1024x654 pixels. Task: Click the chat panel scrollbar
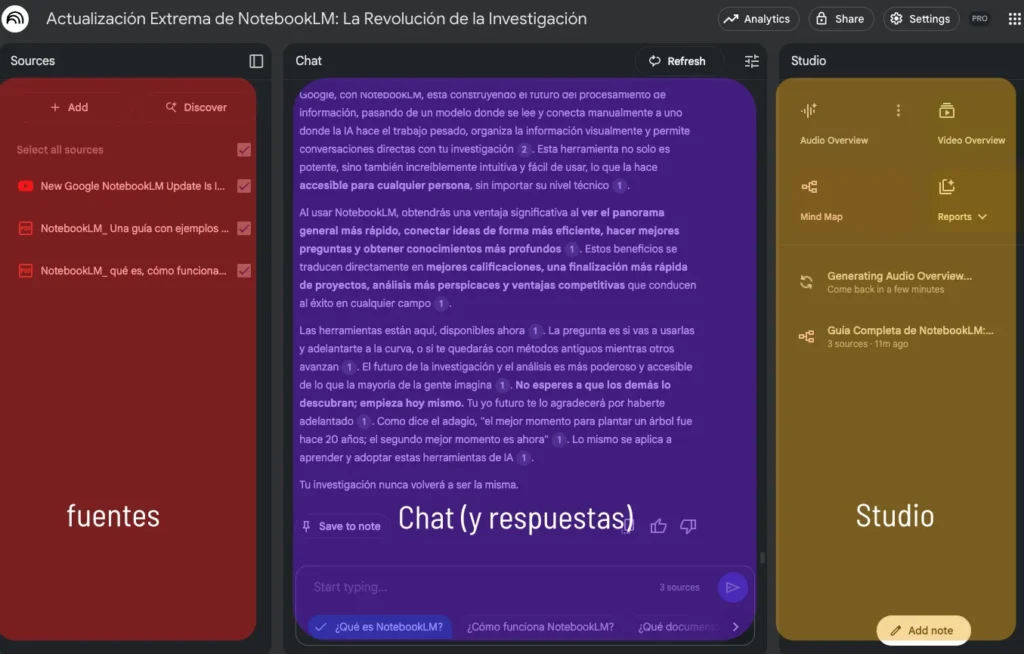761,558
